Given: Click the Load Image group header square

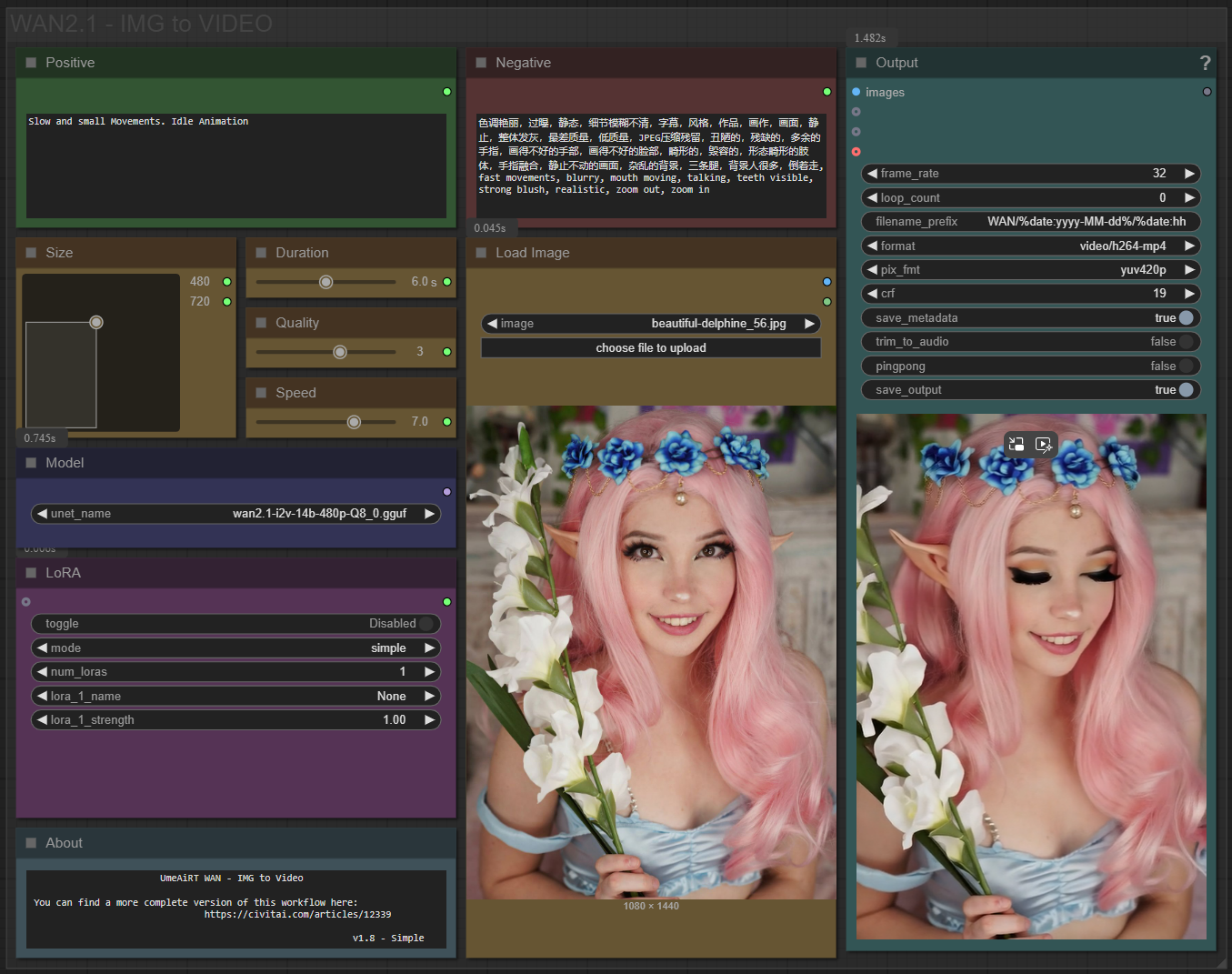Looking at the screenshot, I should click(481, 253).
